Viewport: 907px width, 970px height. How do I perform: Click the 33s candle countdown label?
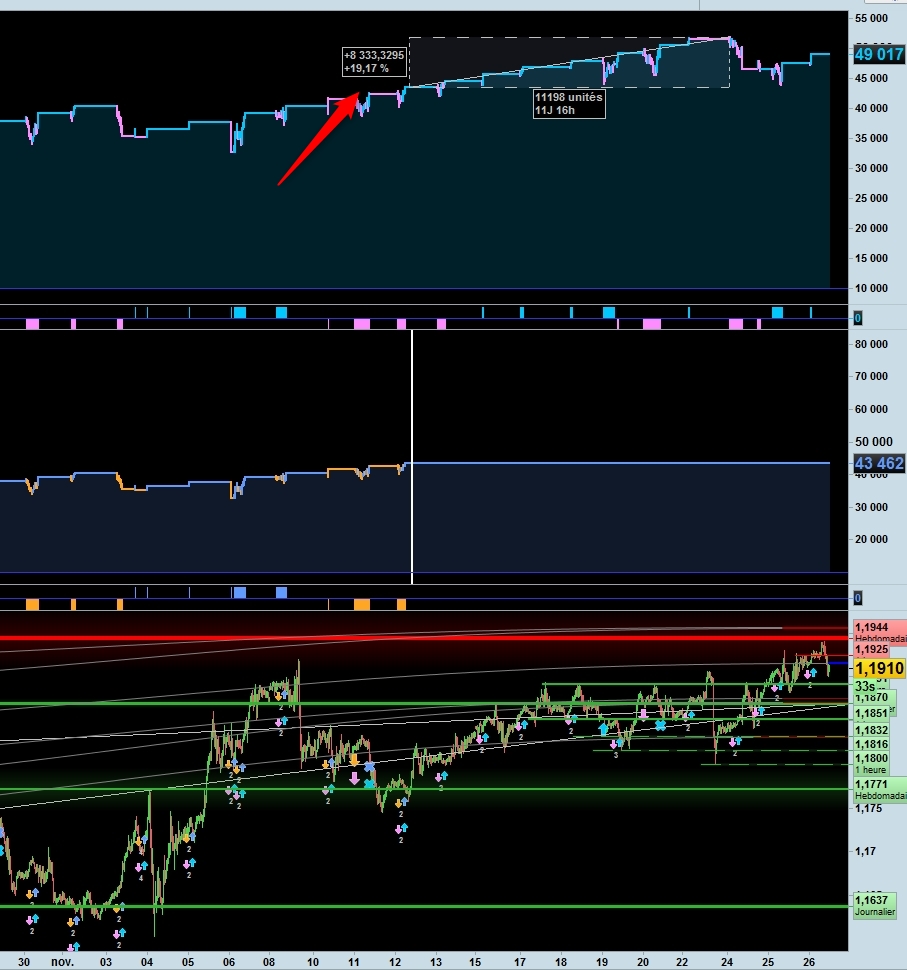coord(865,686)
